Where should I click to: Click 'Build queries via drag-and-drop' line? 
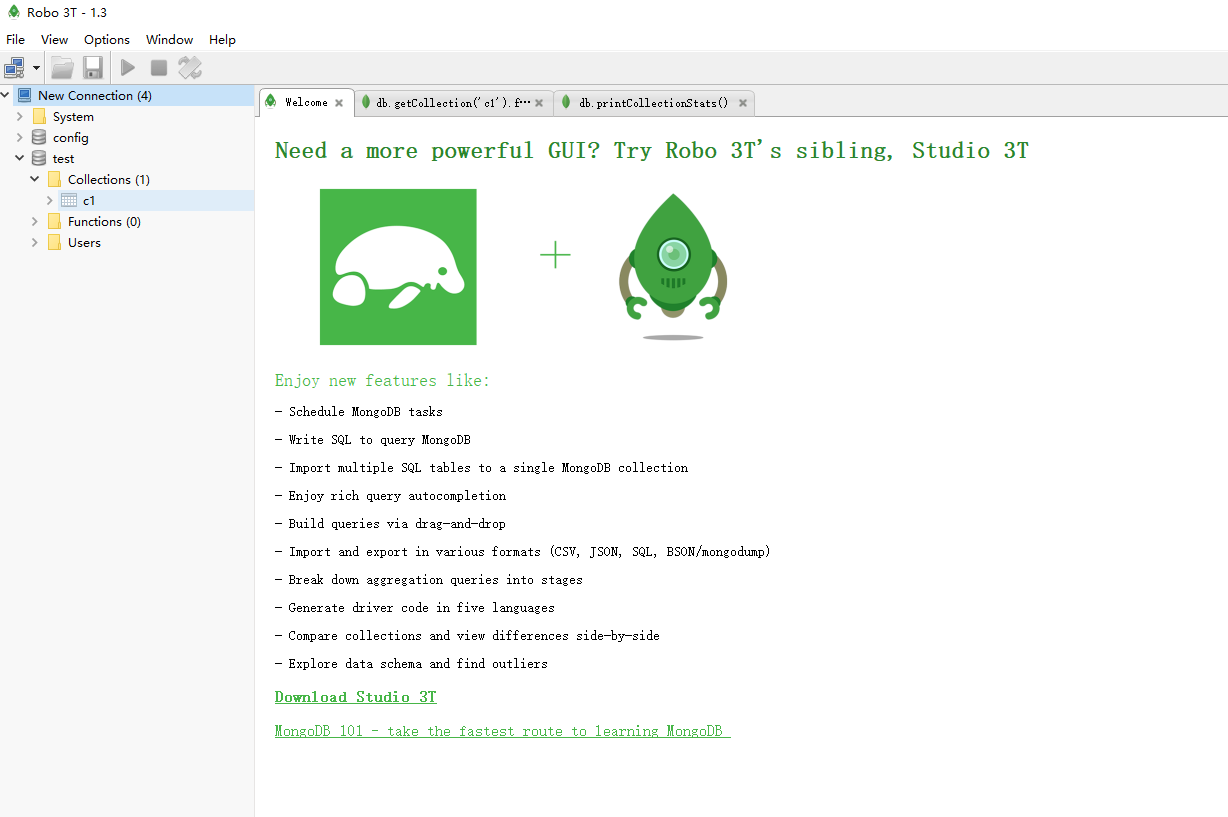(x=390, y=524)
